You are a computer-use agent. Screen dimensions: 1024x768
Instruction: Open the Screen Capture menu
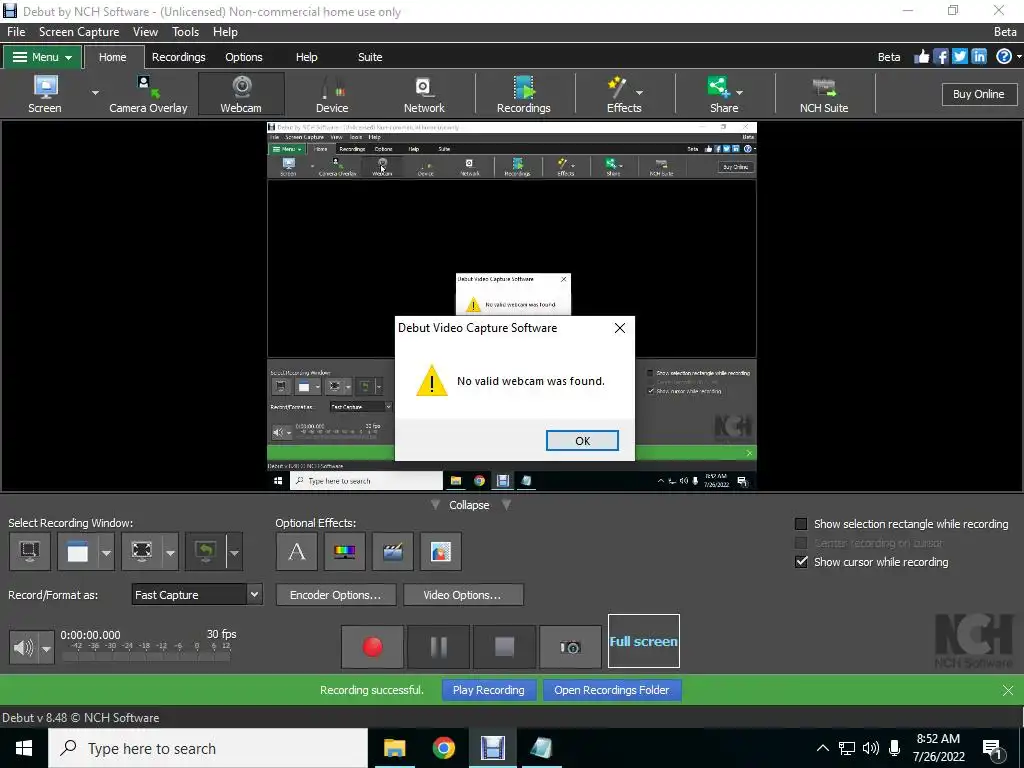click(x=79, y=32)
